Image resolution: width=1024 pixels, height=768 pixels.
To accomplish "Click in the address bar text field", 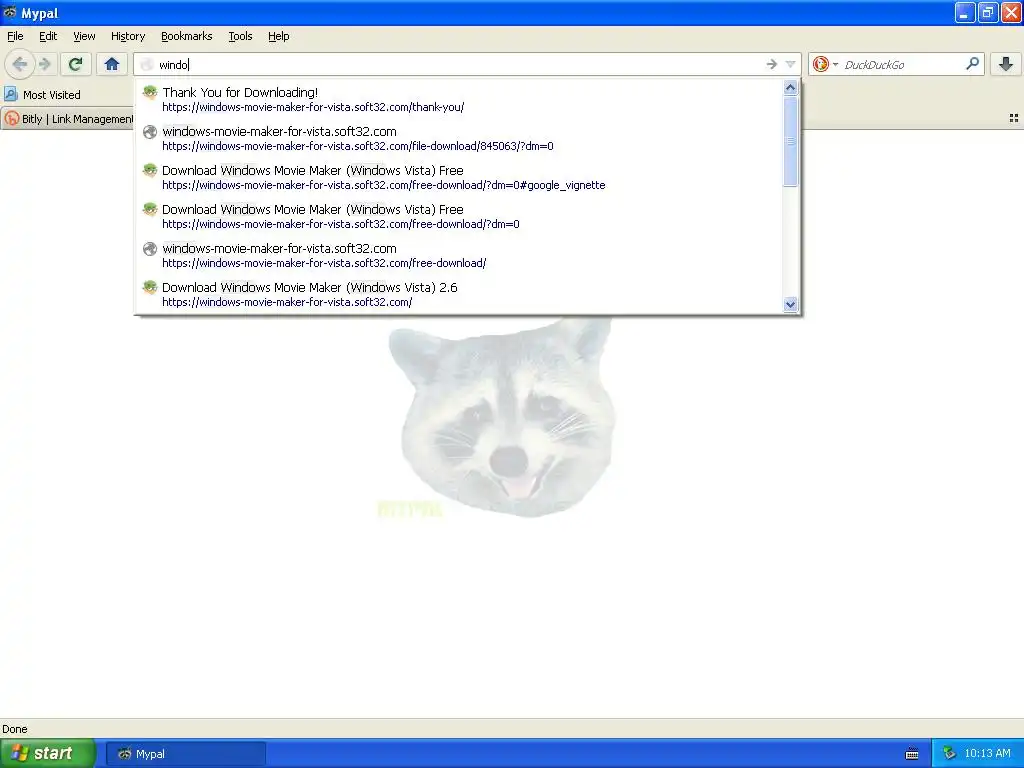I will (457, 64).
